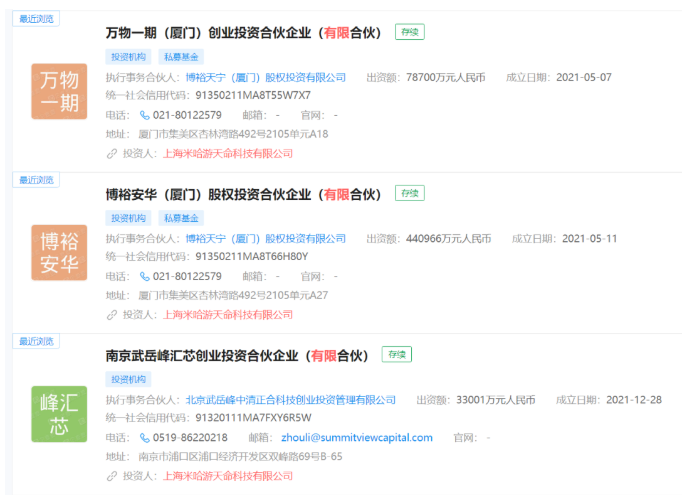
Task: Click 投资机构 tag in 万物一期 card
Action: pyautogui.click(x=128, y=57)
